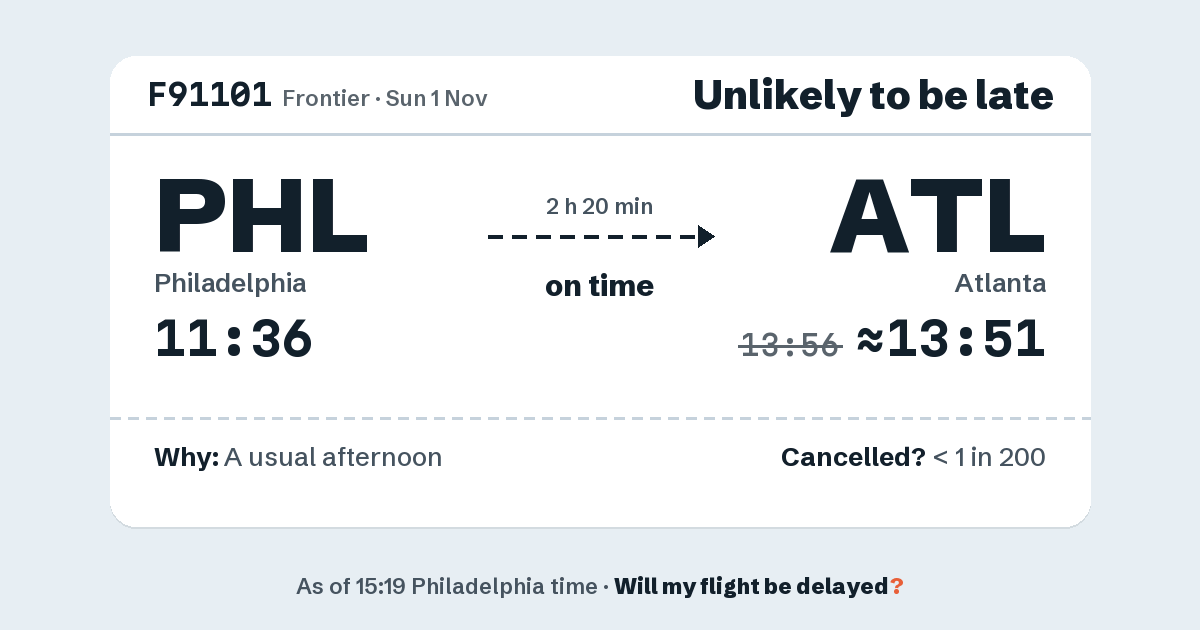
Task: Click the As of 15:19 Philadelphia time note
Action: [x=446, y=587]
